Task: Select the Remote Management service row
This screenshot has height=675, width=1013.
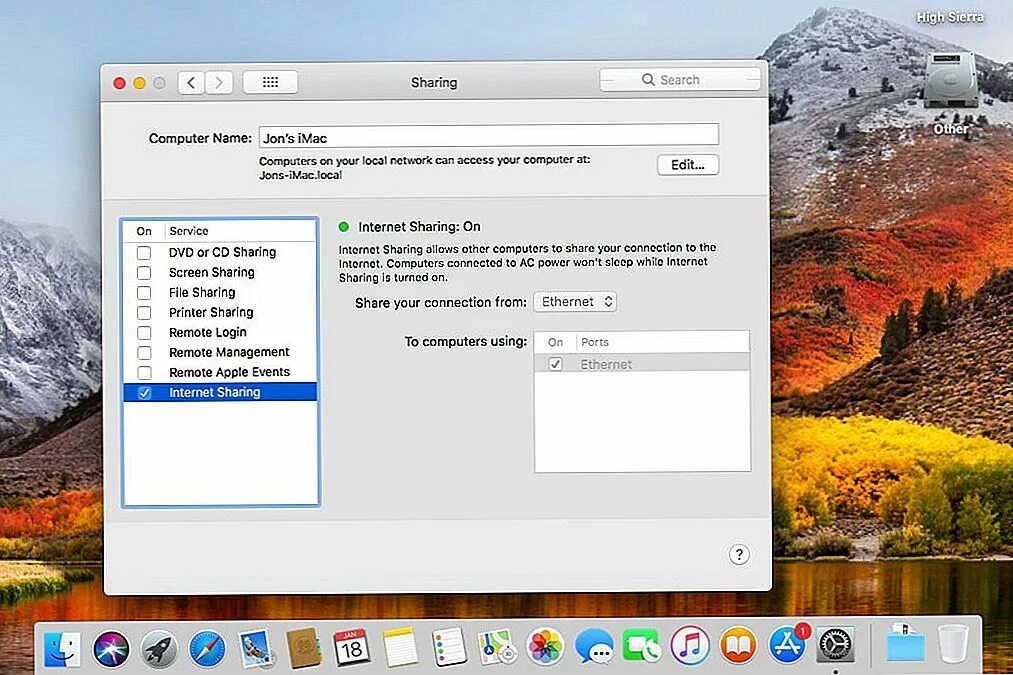Action: (220, 353)
